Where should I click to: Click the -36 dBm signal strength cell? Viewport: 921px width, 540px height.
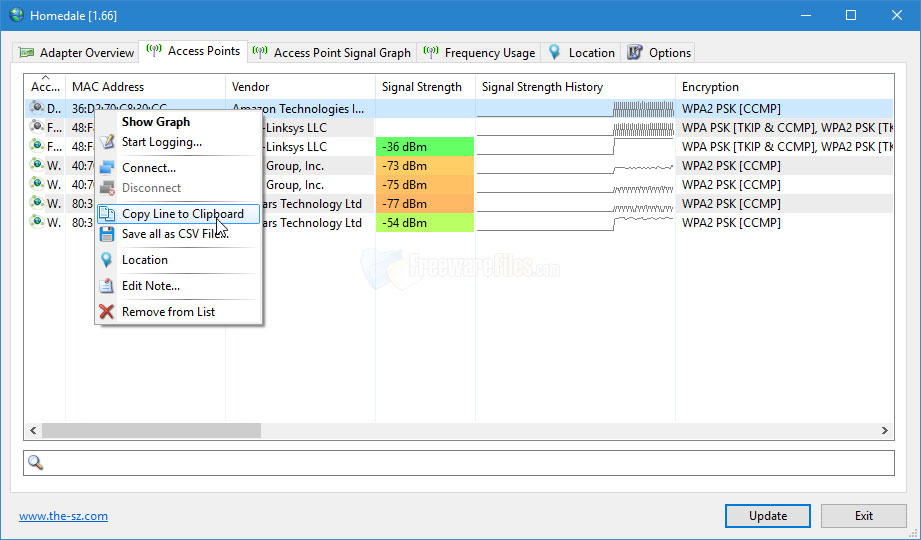[x=425, y=146]
